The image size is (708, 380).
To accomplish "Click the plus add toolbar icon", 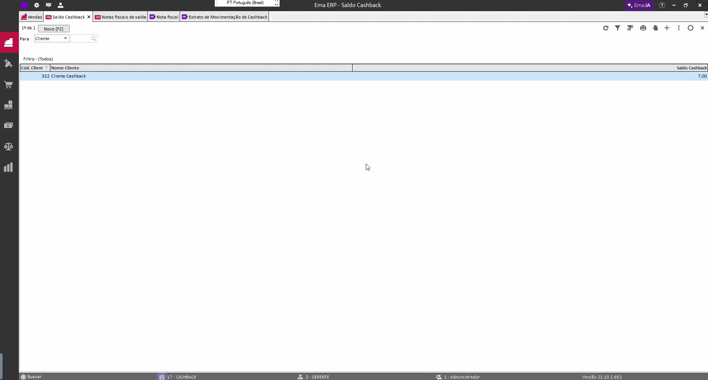I will point(667,28).
